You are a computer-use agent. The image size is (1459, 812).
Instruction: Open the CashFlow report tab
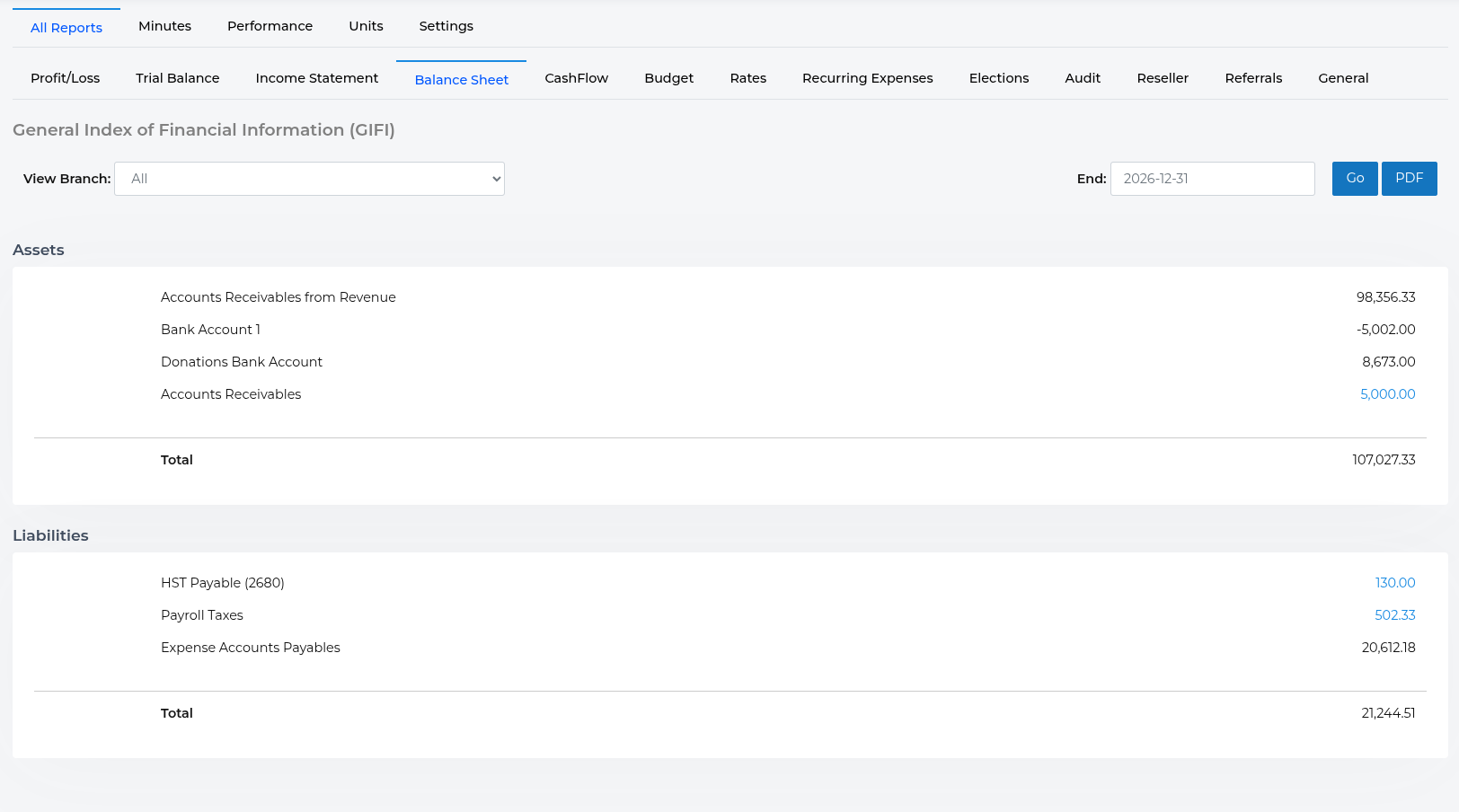coord(576,78)
